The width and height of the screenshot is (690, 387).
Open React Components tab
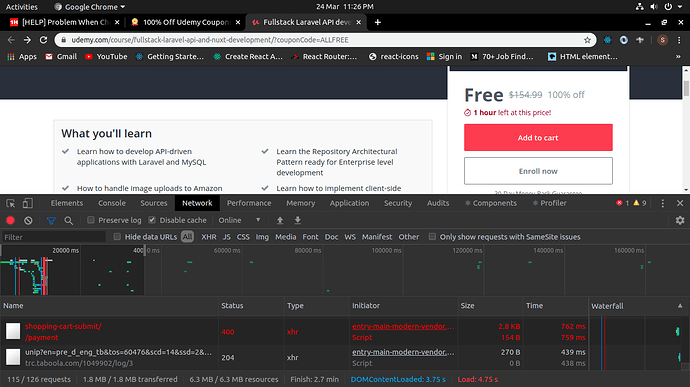[x=491, y=203]
